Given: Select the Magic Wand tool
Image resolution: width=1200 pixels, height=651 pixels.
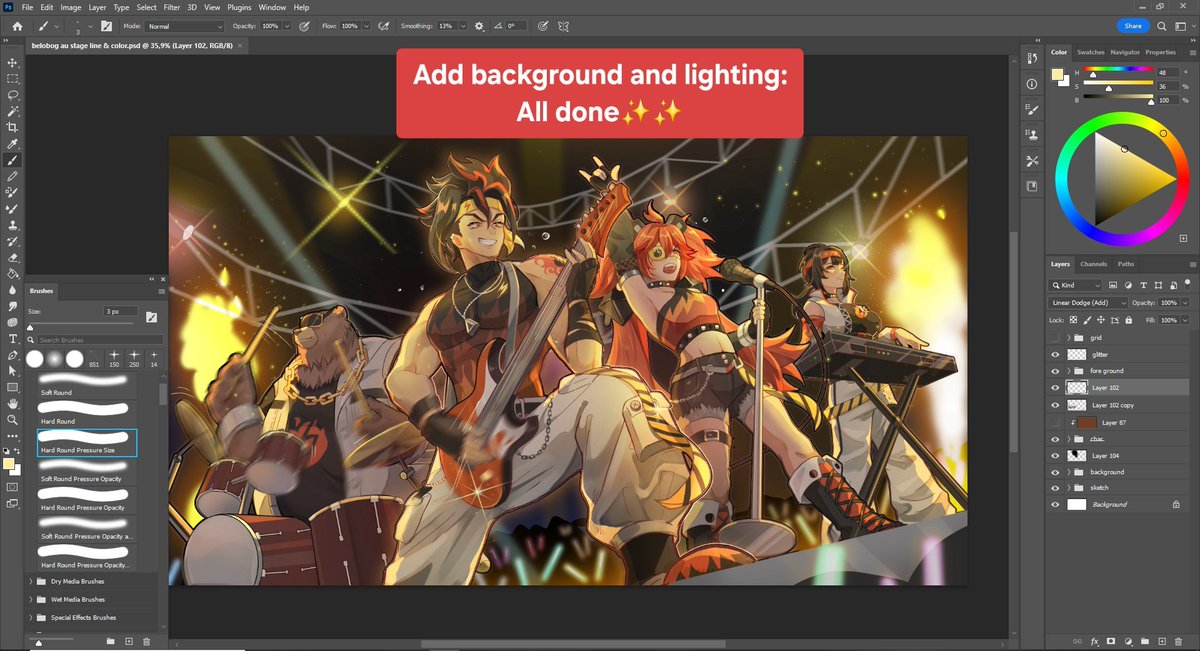Looking at the screenshot, I should pyautogui.click(x=12, y=111).
